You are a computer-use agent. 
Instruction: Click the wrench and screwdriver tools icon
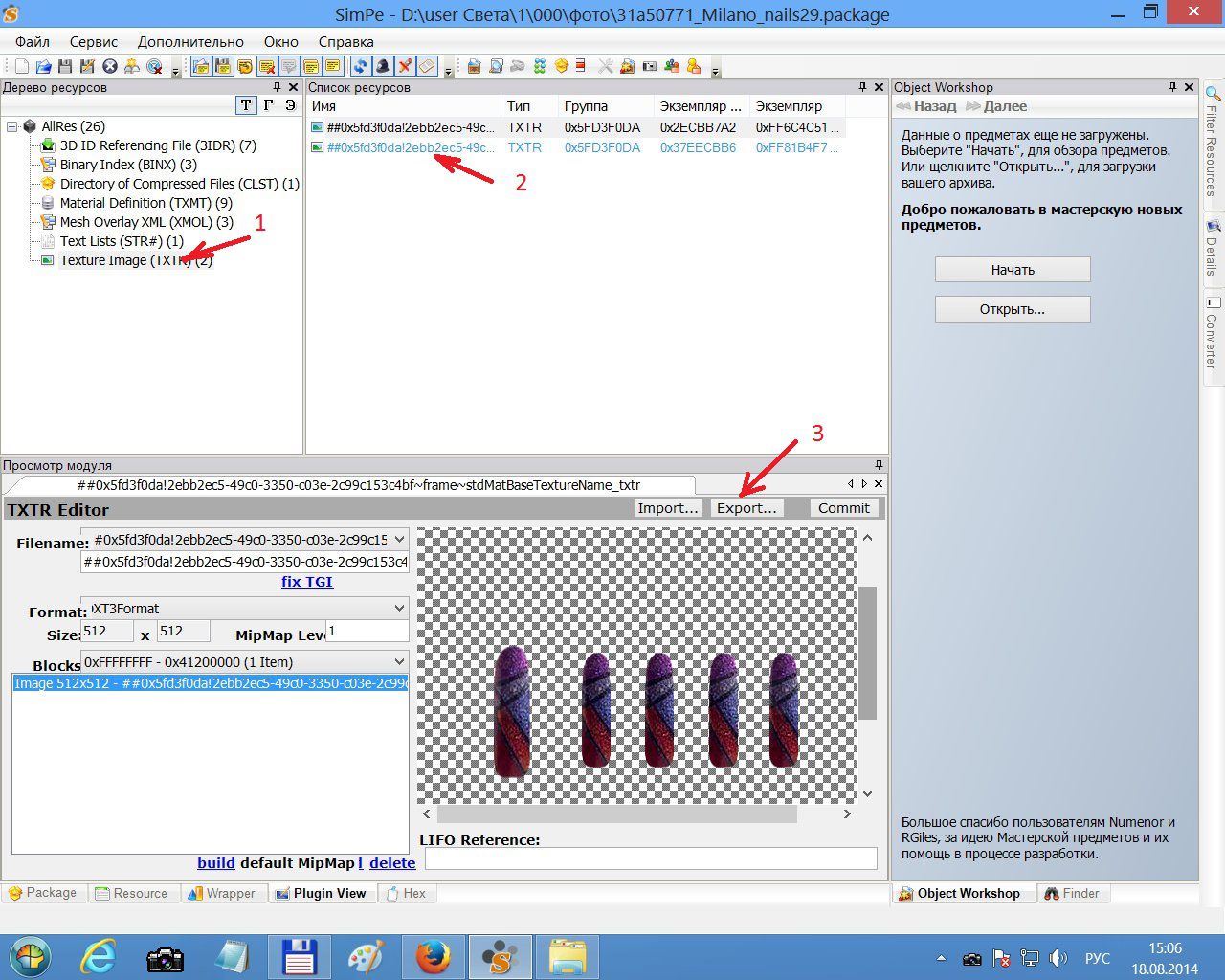(x=605, y=66)
